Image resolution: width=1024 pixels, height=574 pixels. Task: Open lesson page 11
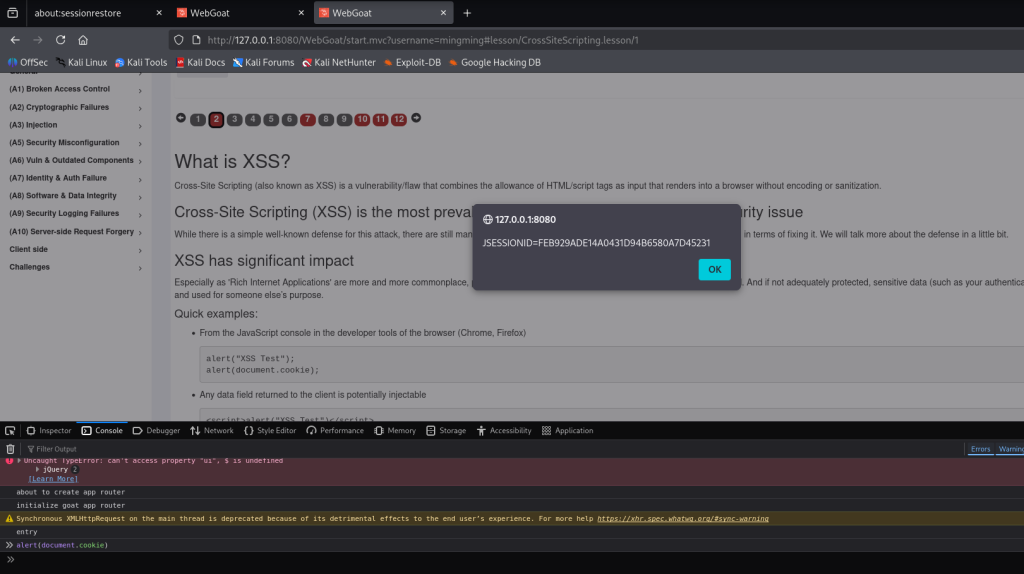381,120
